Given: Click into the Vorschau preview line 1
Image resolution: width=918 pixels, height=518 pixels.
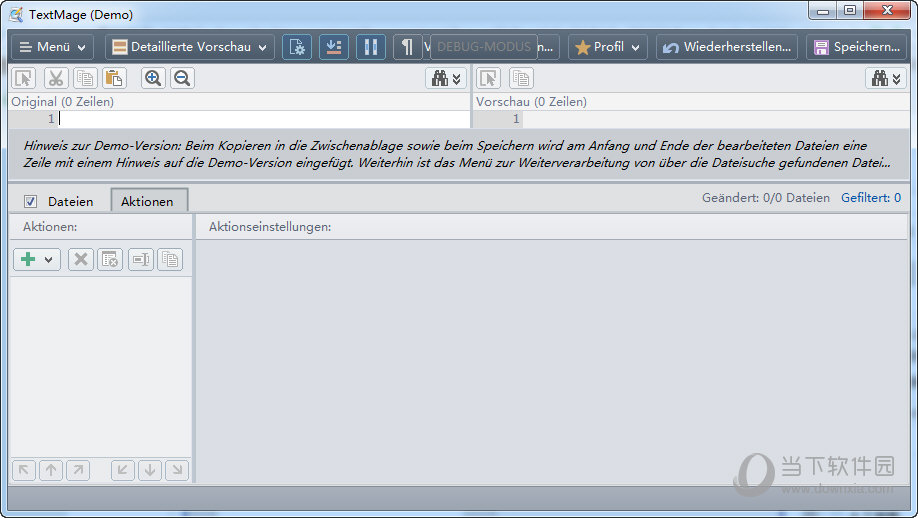Looking at the screenshot, I should [715, 119].
